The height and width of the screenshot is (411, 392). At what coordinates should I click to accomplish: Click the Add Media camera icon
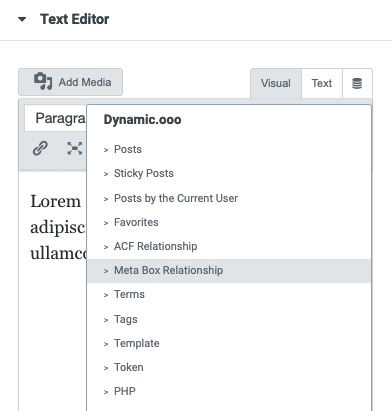tap(43, 81)
